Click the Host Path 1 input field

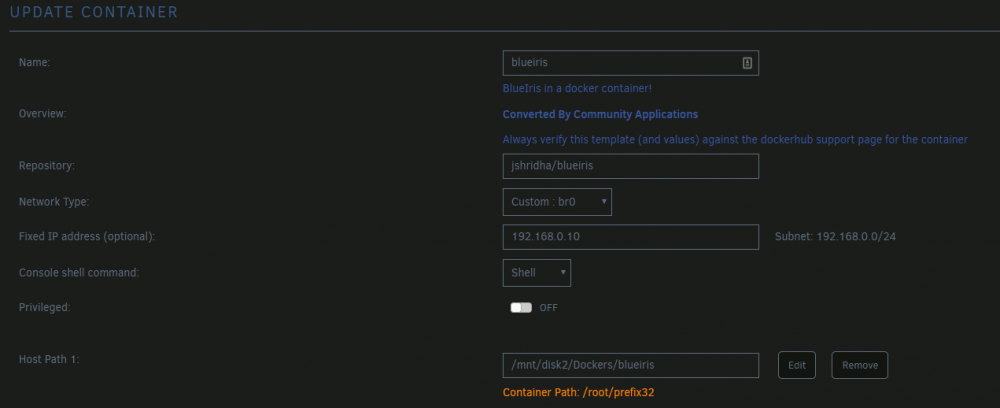[x=631, y=365]
